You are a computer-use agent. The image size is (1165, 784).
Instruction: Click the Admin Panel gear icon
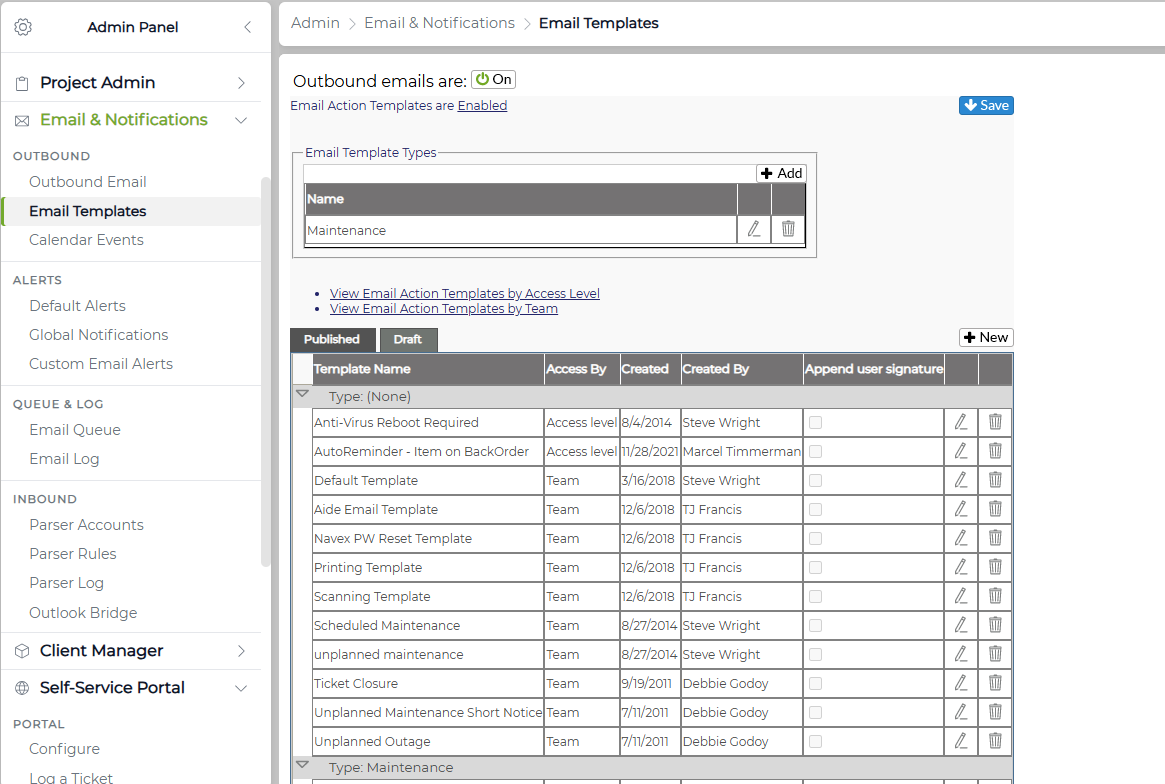point(23,27)
